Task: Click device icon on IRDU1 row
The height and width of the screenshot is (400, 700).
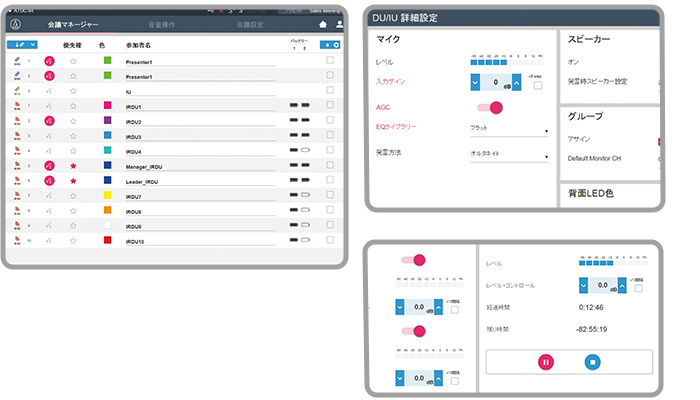Action: point(17,106)
